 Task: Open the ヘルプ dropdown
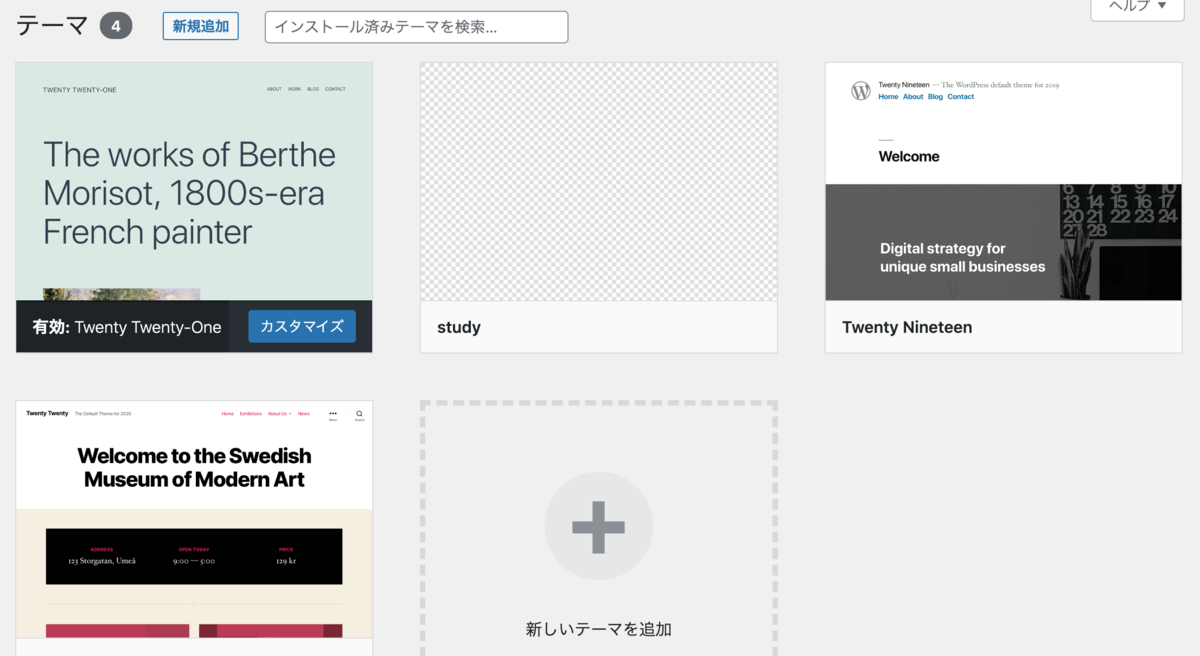point(1136,10)
